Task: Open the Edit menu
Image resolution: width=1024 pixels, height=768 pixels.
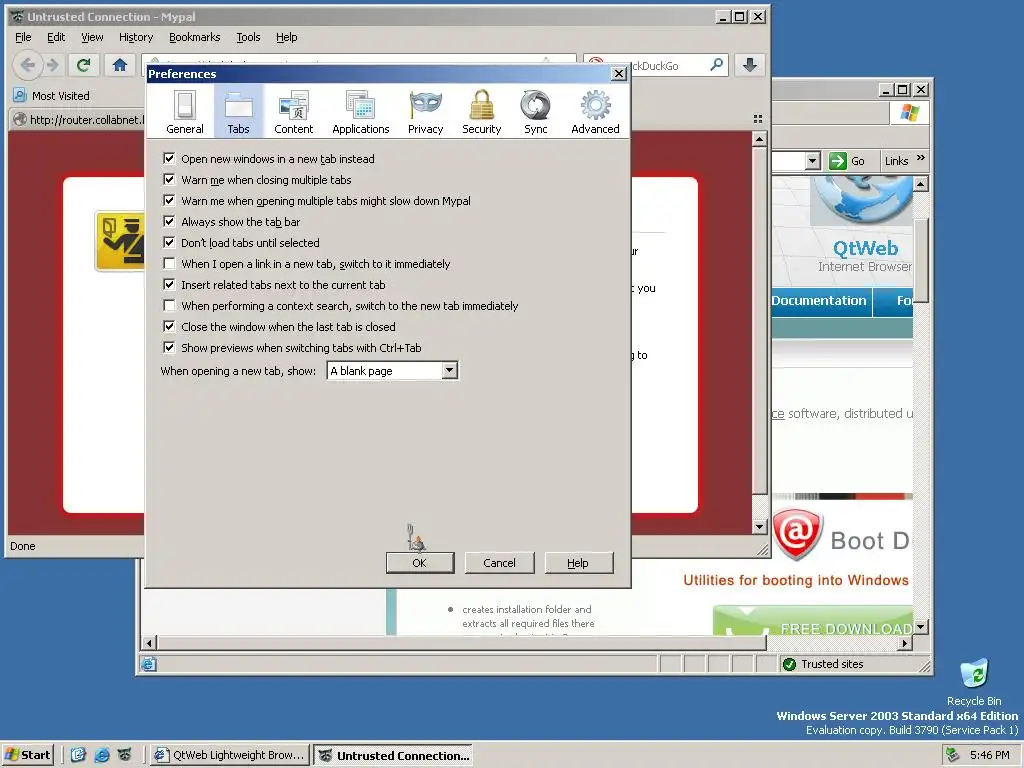Action: click(56, 37)
